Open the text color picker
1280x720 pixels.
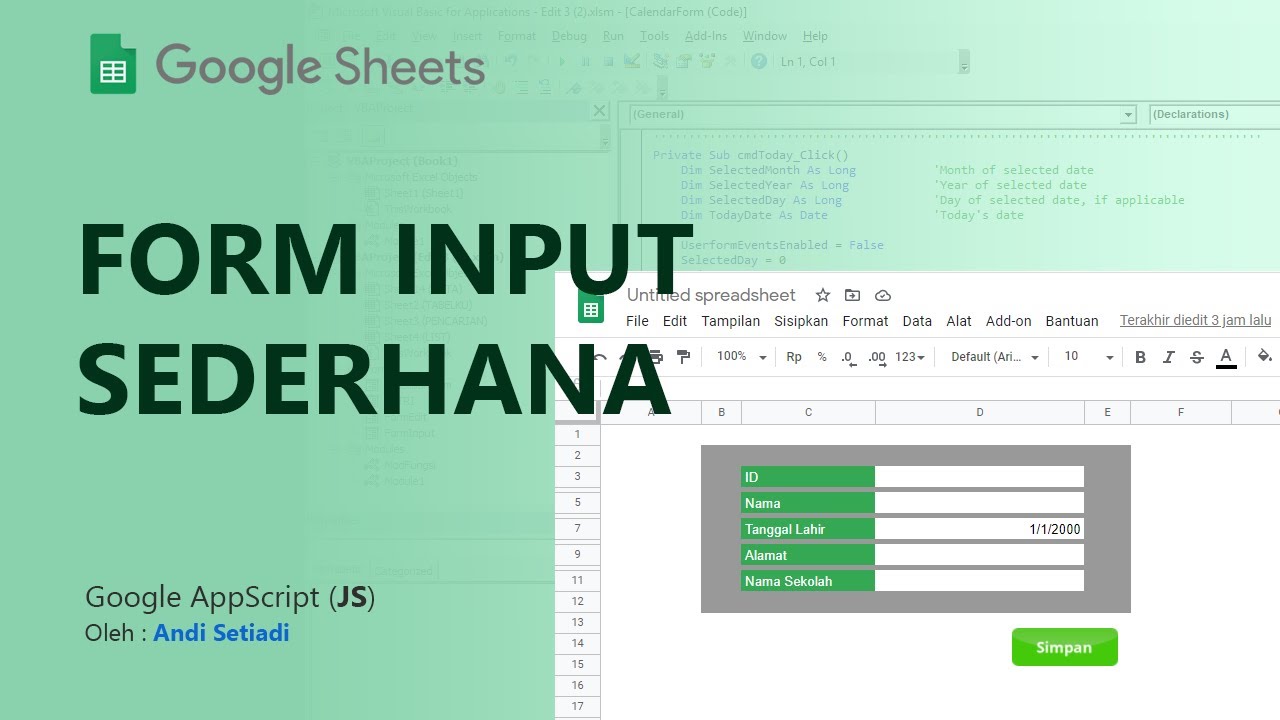pos(1226,357)
